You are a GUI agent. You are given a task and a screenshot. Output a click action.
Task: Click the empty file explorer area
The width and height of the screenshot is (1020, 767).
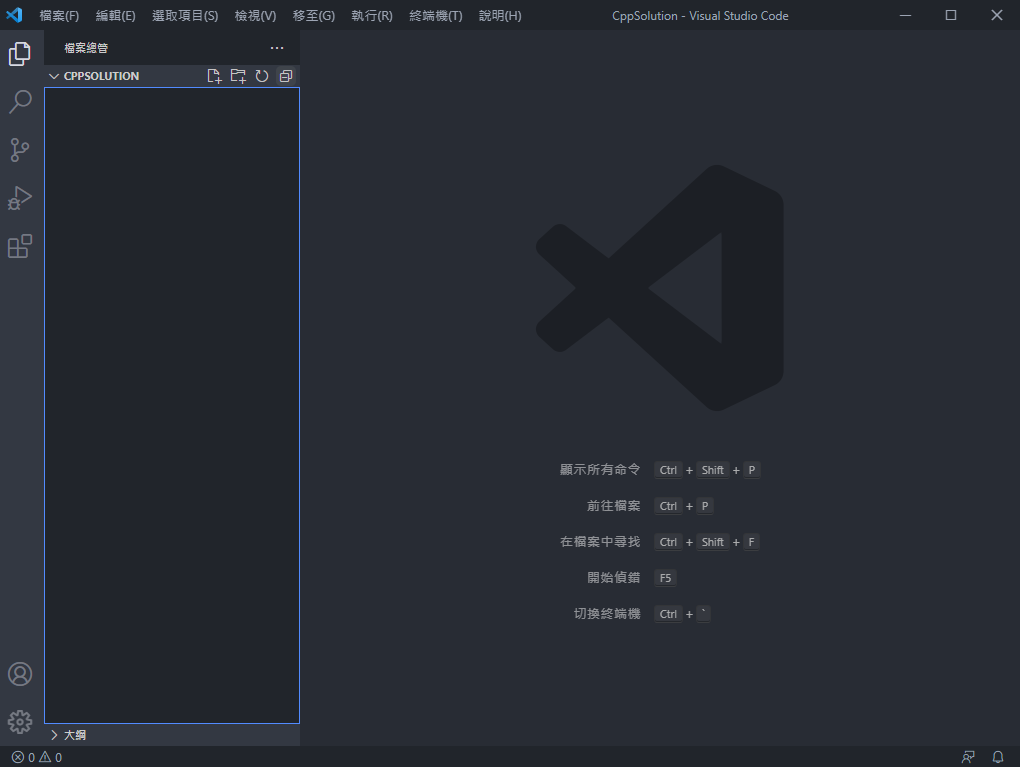(x=172, y=400)
